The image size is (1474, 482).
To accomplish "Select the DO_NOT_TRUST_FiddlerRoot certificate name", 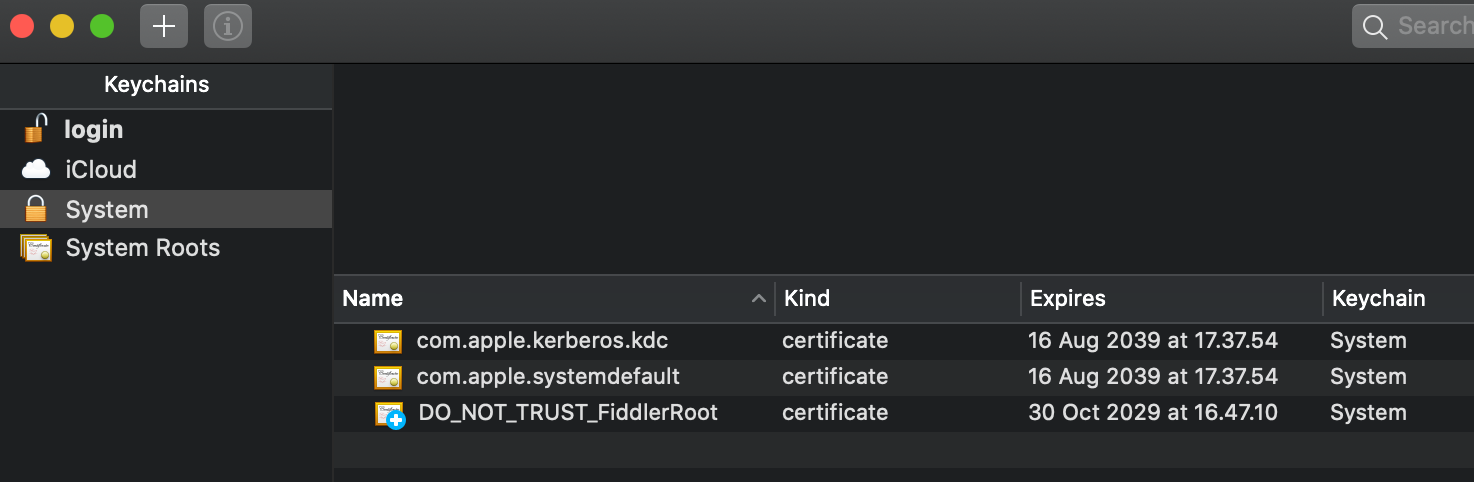I will pyautogui.click(x=568, y=413).
